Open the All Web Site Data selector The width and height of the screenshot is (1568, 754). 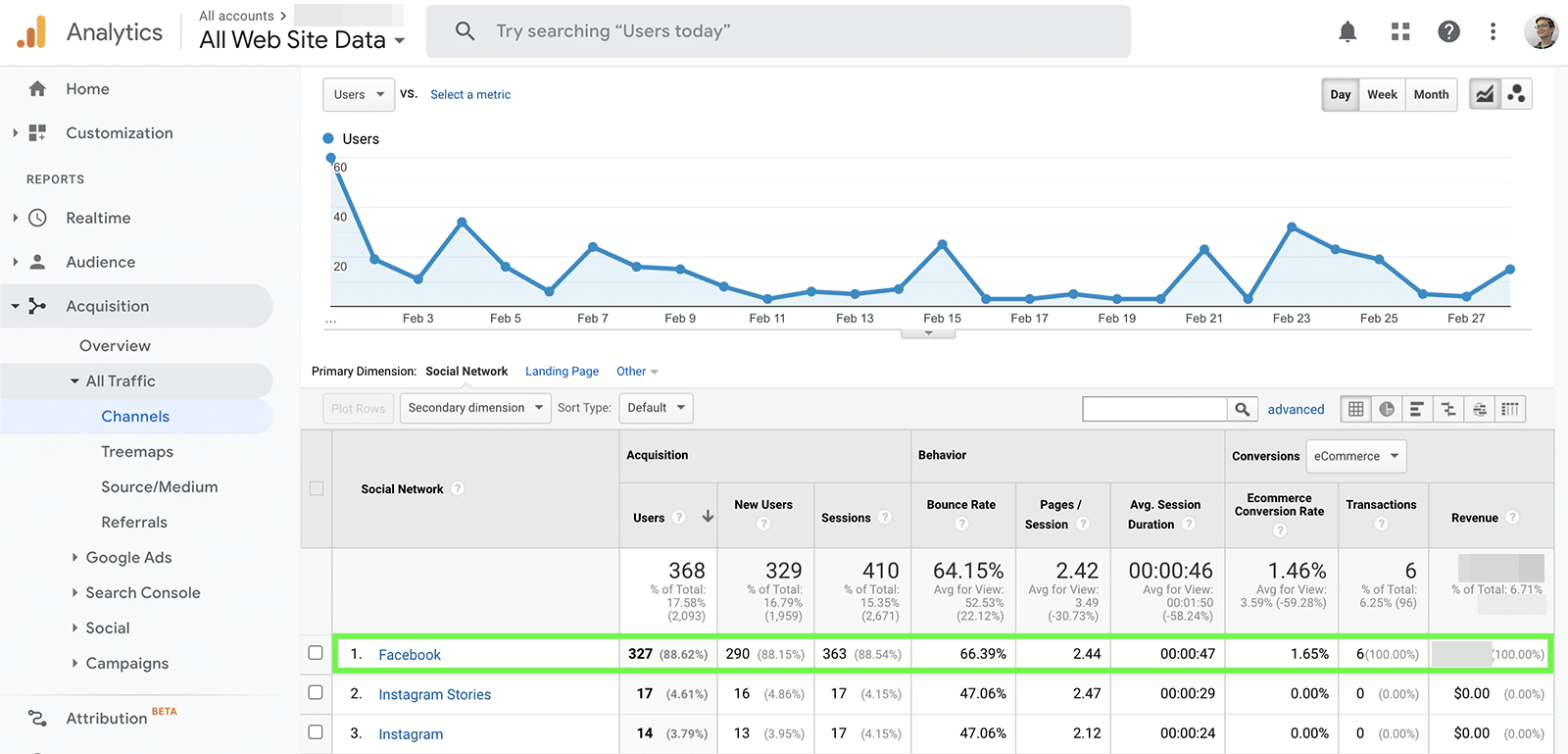(x=302, y=40)
